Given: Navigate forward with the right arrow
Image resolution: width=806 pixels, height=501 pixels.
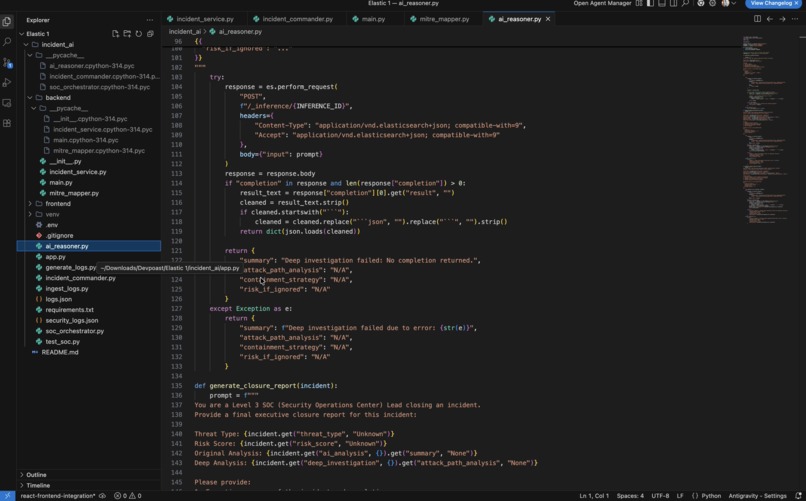Looking at the screenshot, I should tap(782, 19).
